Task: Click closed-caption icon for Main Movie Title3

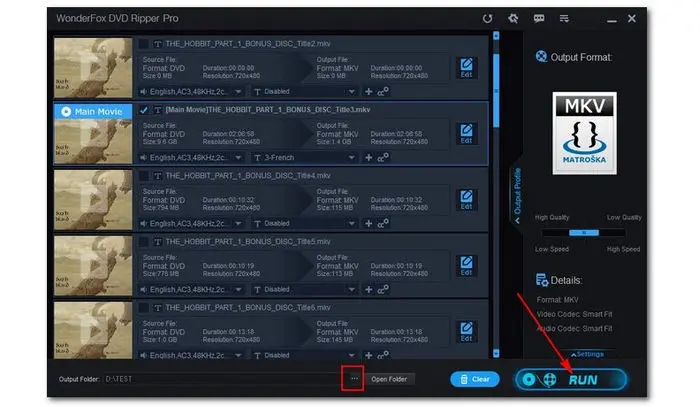Action: [383, 158]
